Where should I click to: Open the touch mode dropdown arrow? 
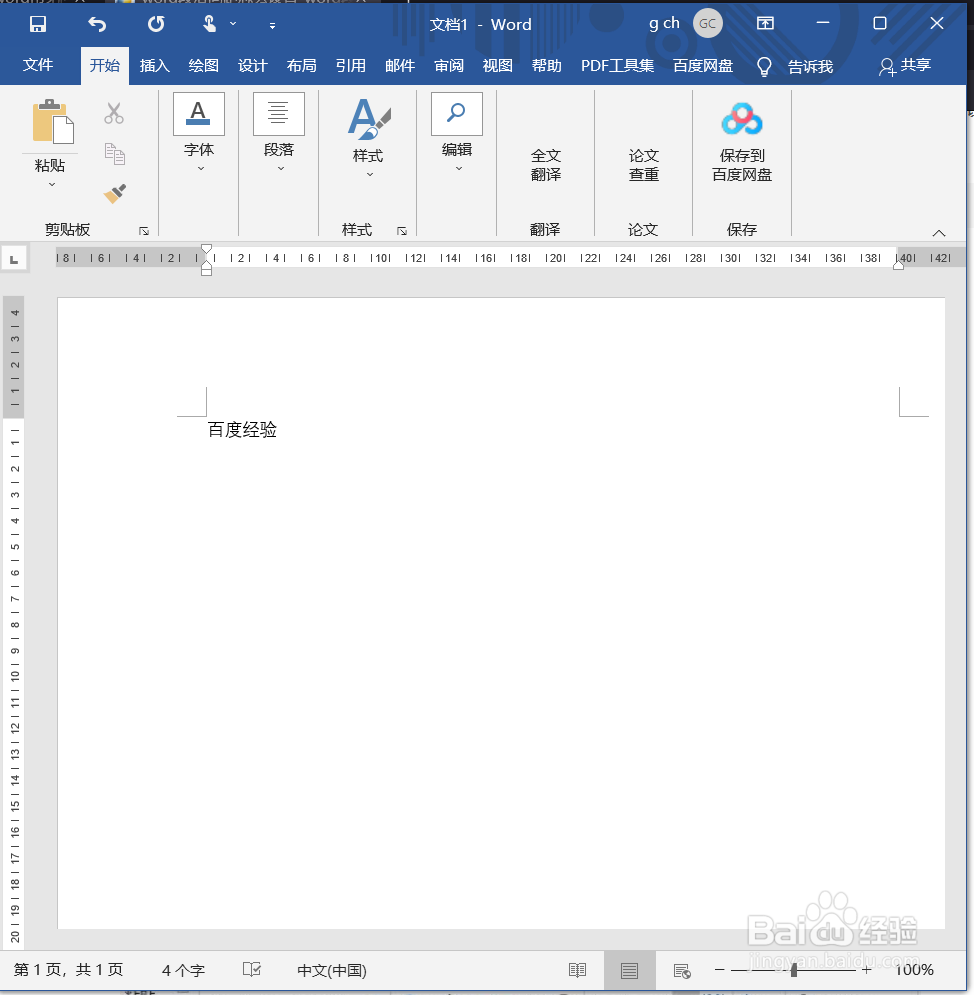233,24
